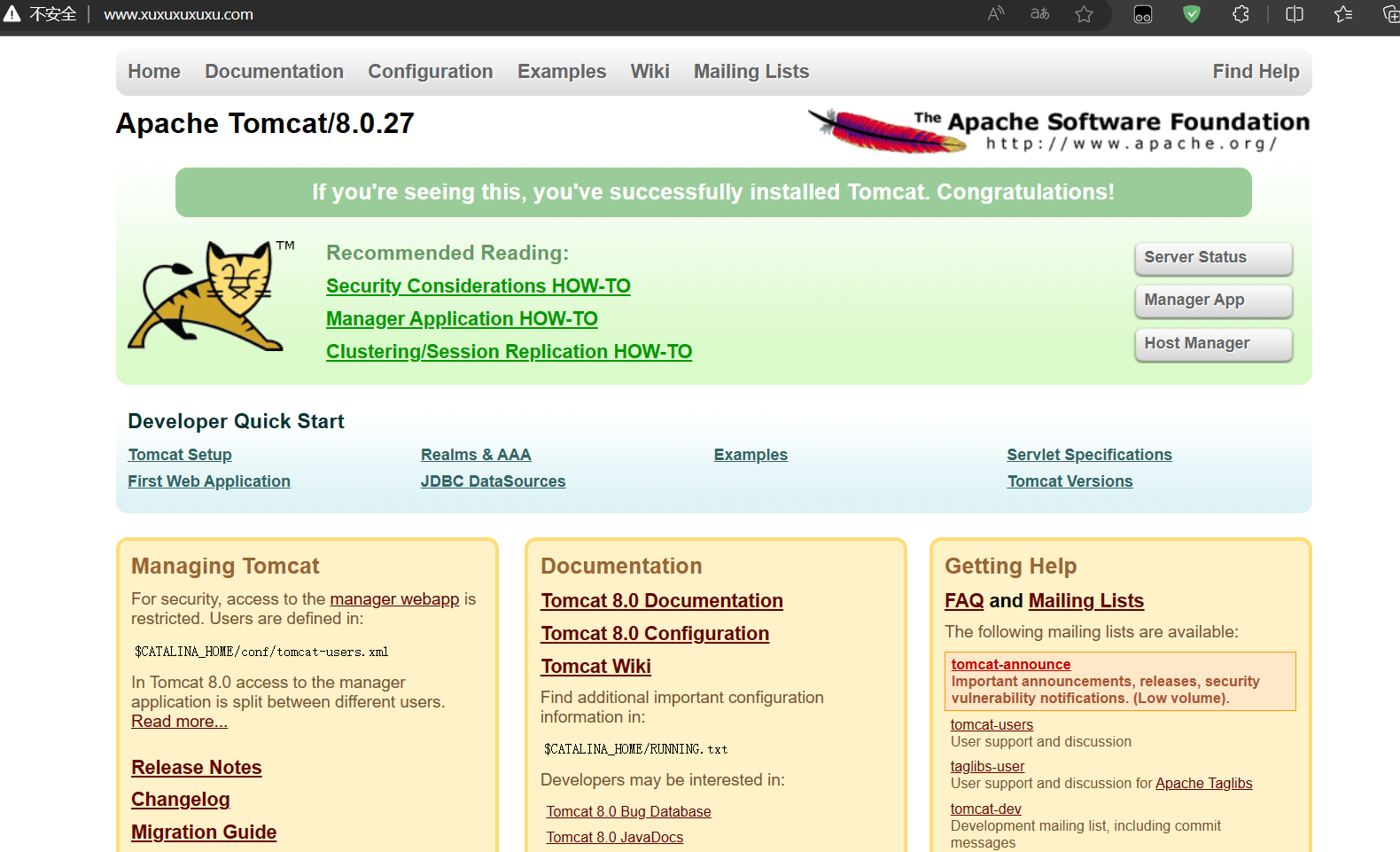Click the successful install congratulations banner
The height and width of the screenshot is (852, 1400).
(x=713, y=192)
